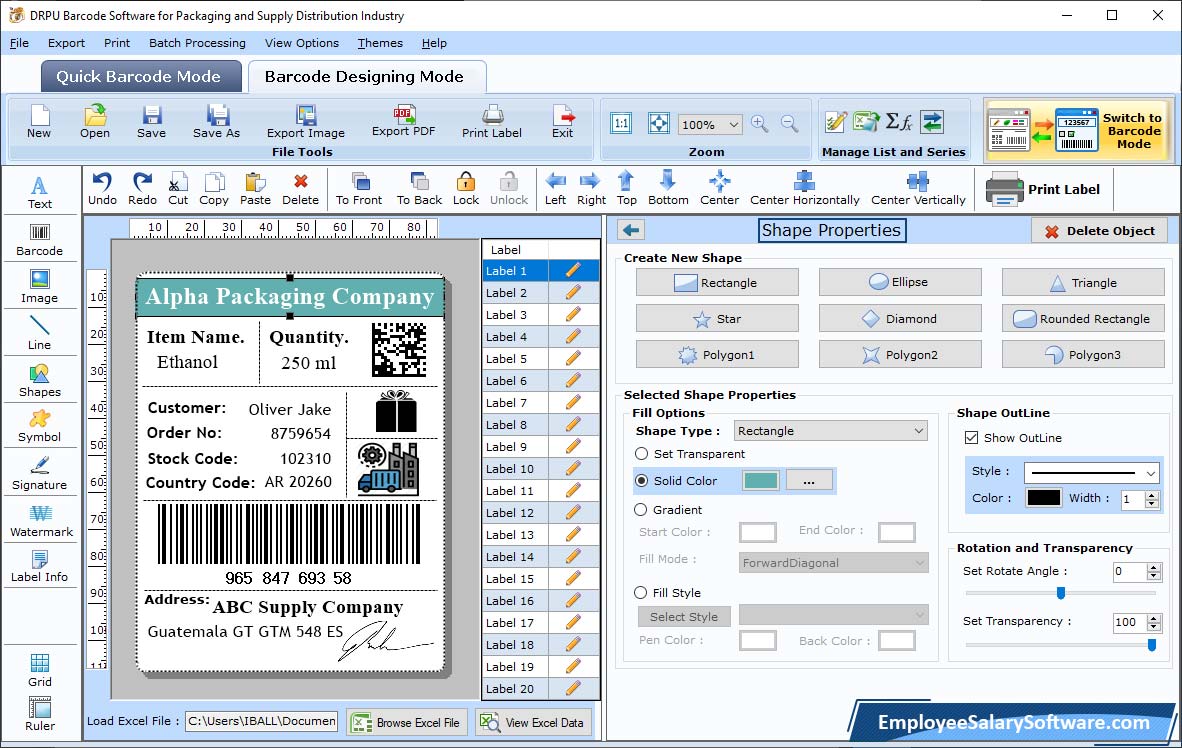The image size is (1182, 748).
Task: Click the Set Rotate Angle slider
Action: 1060,593
